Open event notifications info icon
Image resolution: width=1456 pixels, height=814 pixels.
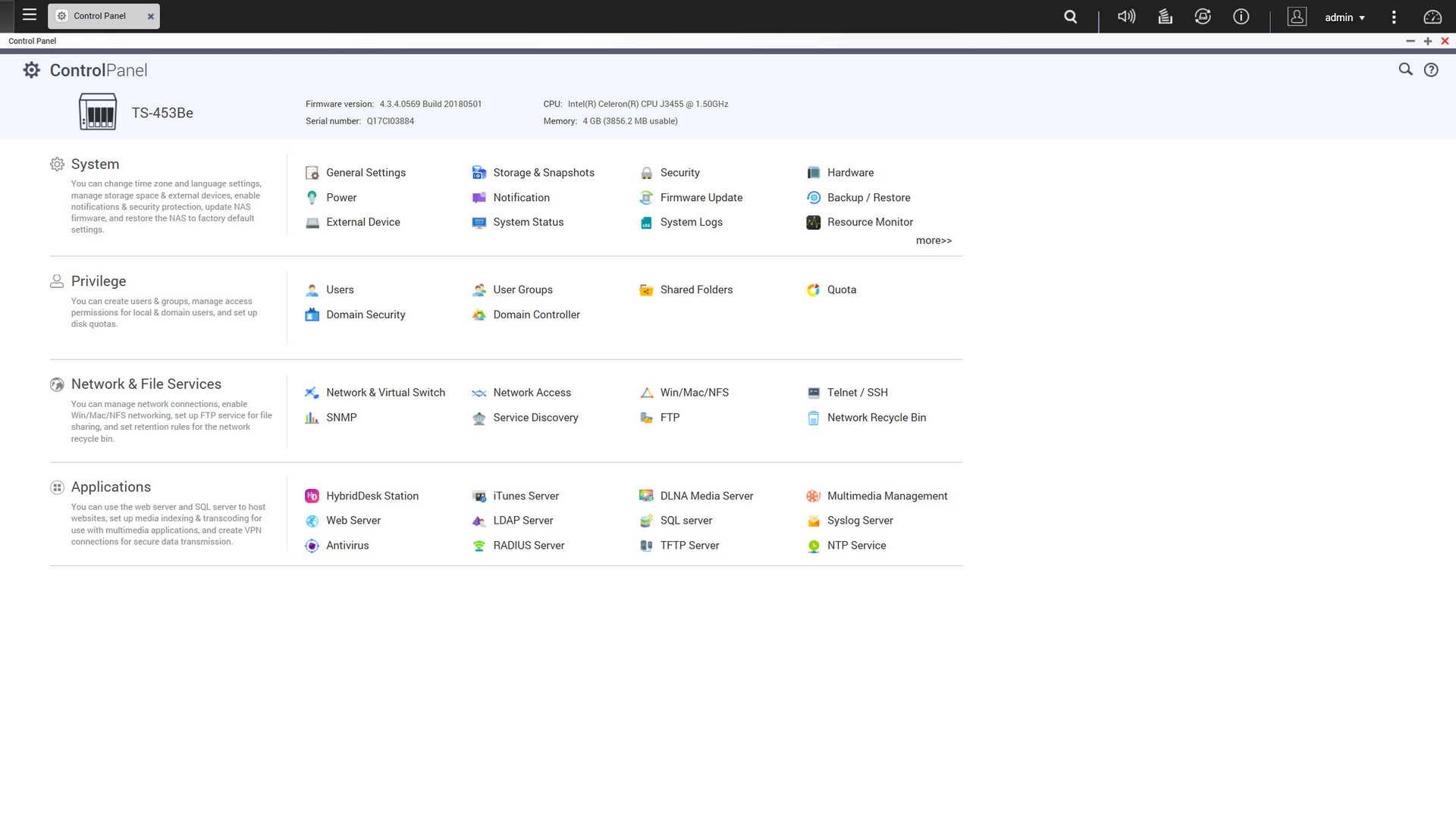point(1241,17)
